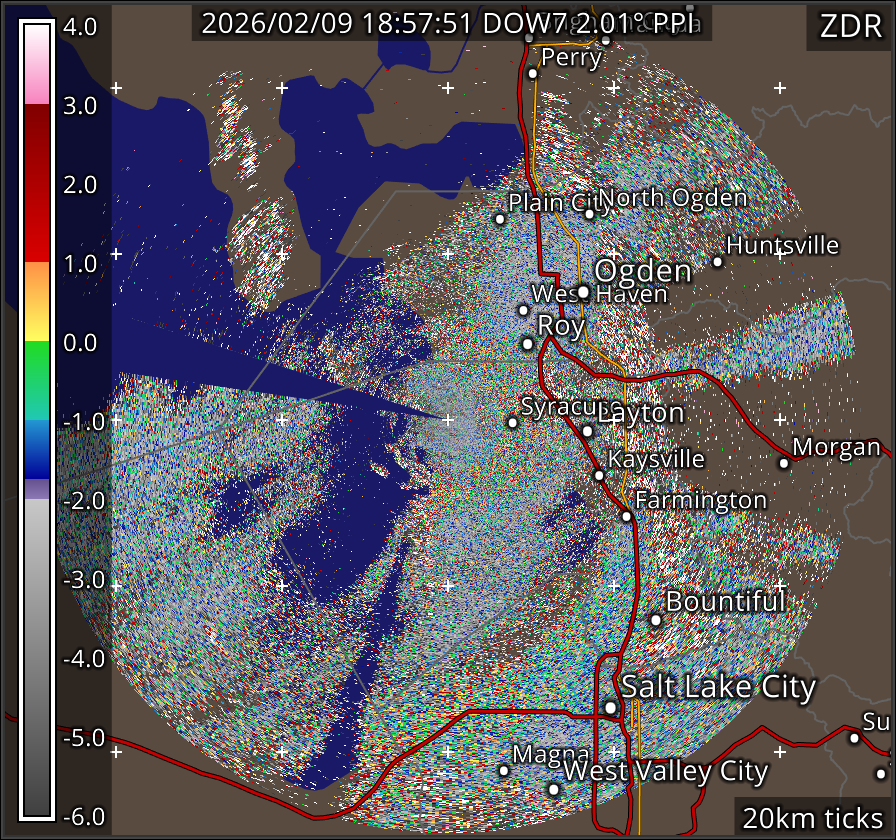The image size is (896, 840).
Task: Click the Perry city marker dot
Action: point(533,73)
